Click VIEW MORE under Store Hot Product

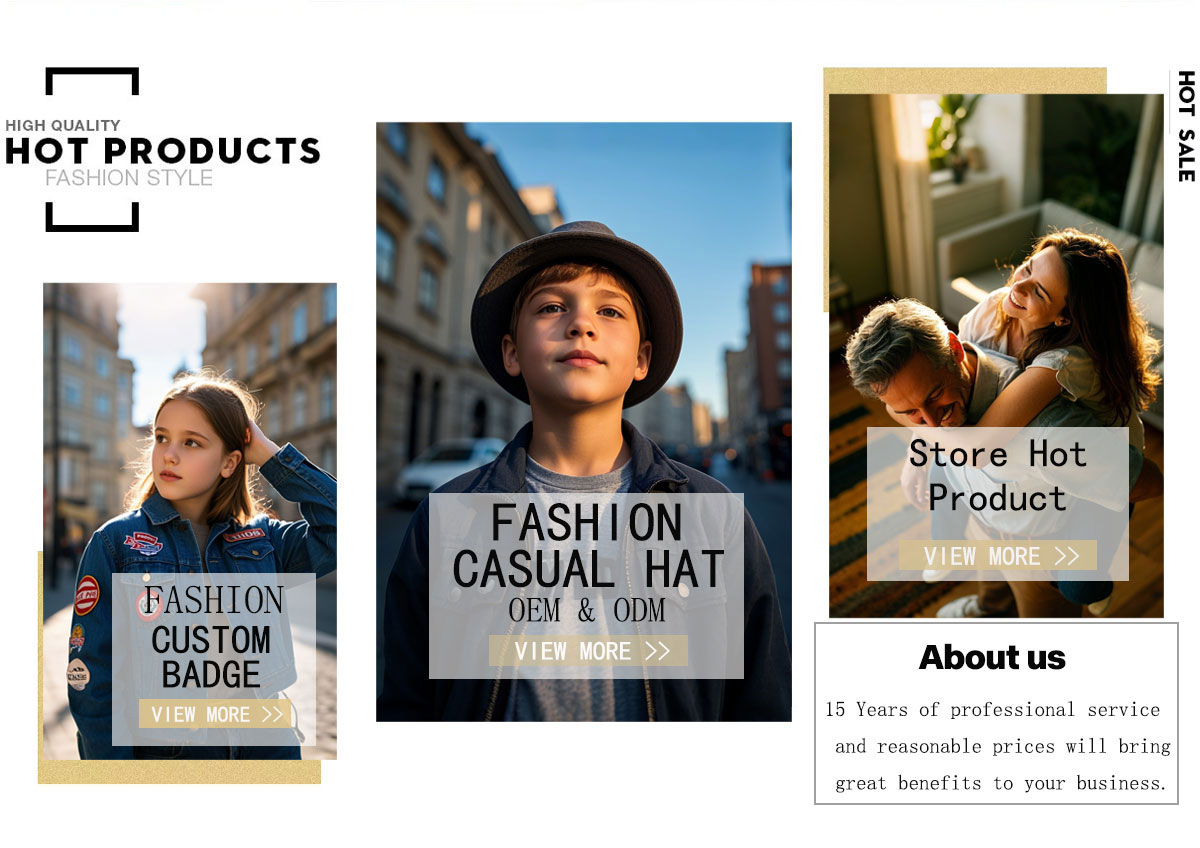tap(998, 556)
